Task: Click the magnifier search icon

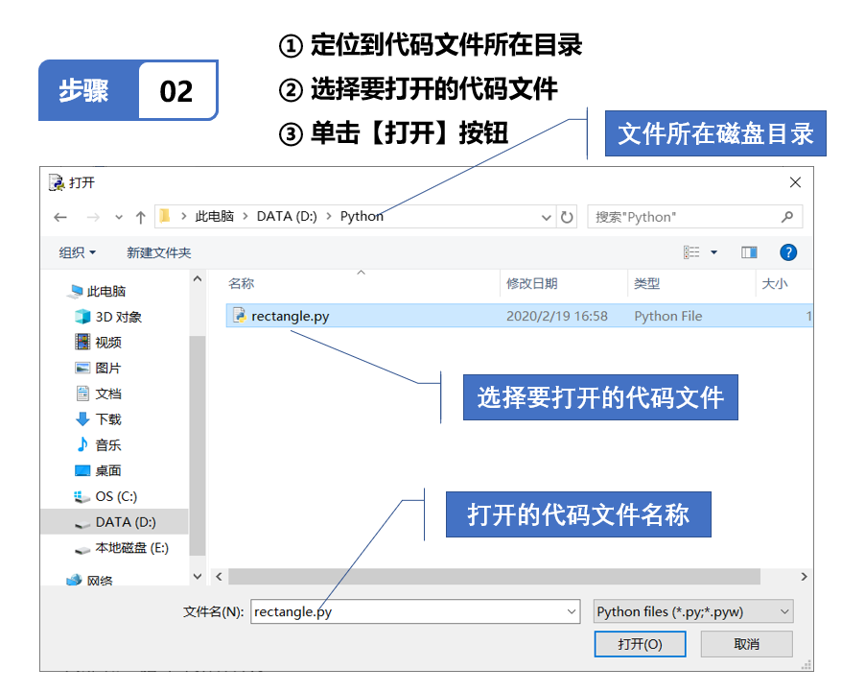Action: point(787,217)
